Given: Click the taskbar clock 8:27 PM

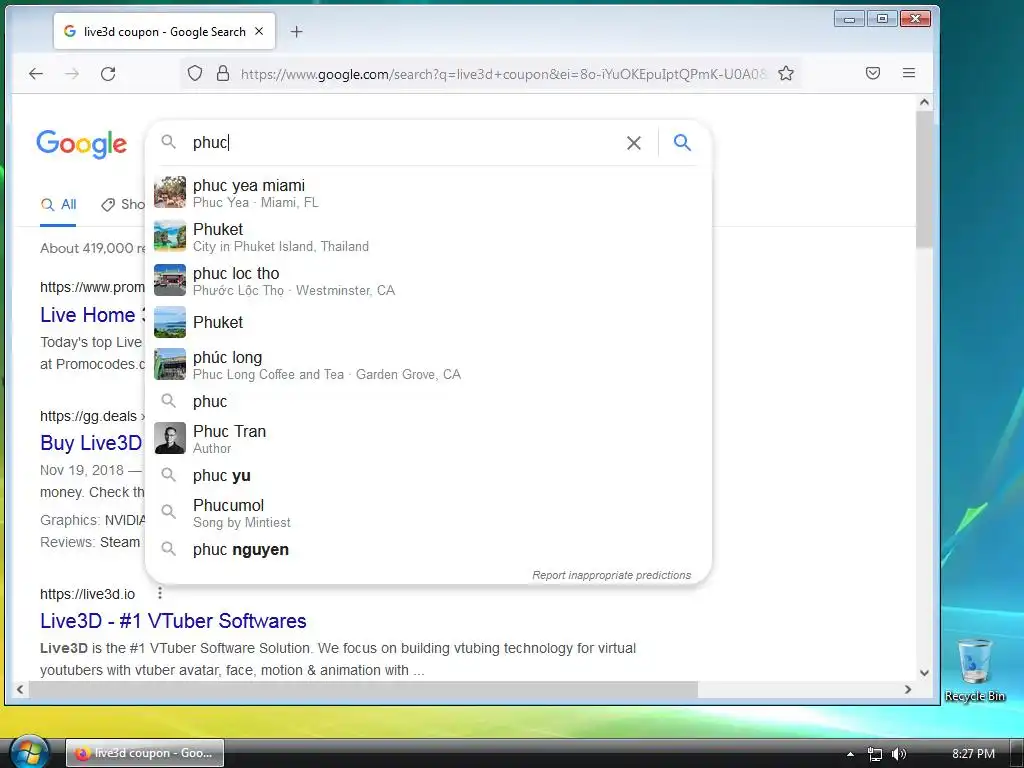Looking at the screenshot, I should pos(973,754).
